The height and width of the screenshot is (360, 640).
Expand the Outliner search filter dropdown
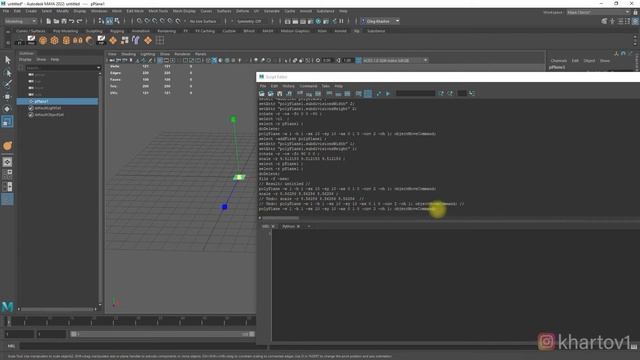tap(98, 68)
